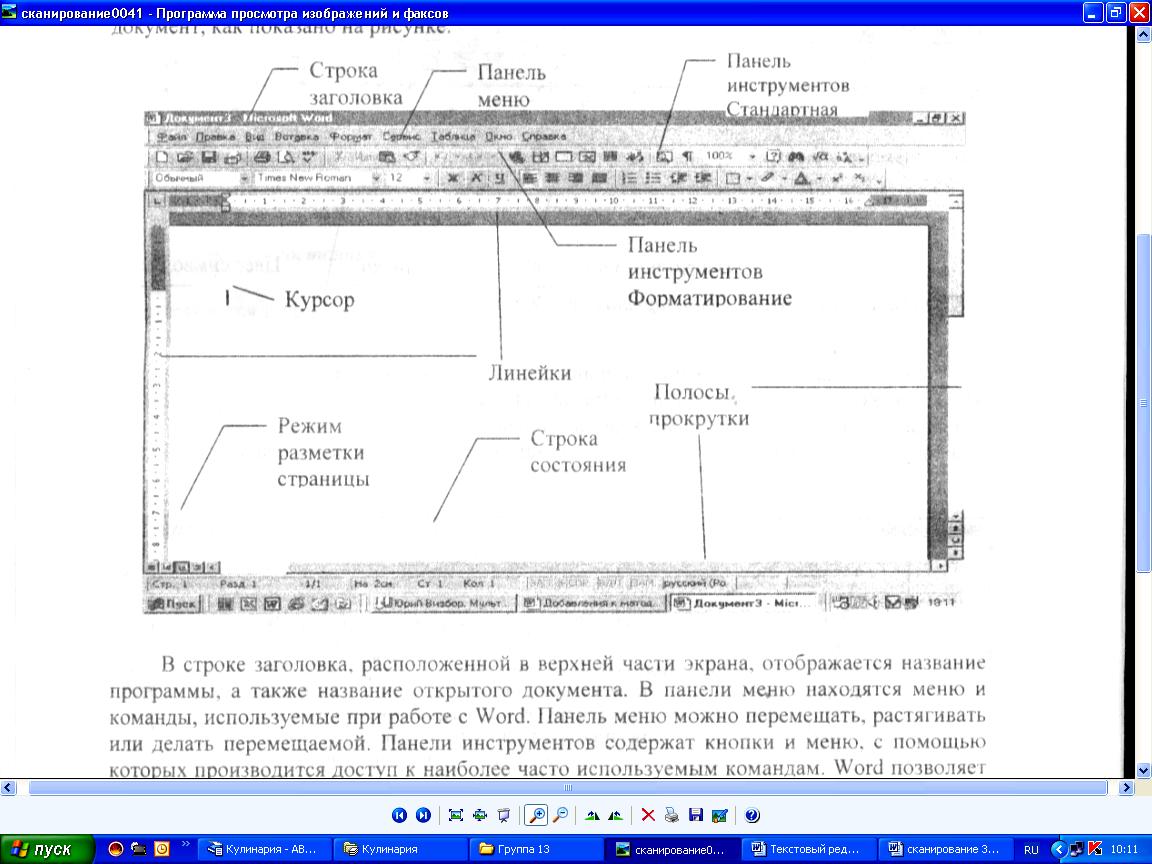This screenshot has width=1152, height=864.
Task: Click the 'Строка состояния' label in the scan
Action: pyautogui.click(x=578, y=452)
